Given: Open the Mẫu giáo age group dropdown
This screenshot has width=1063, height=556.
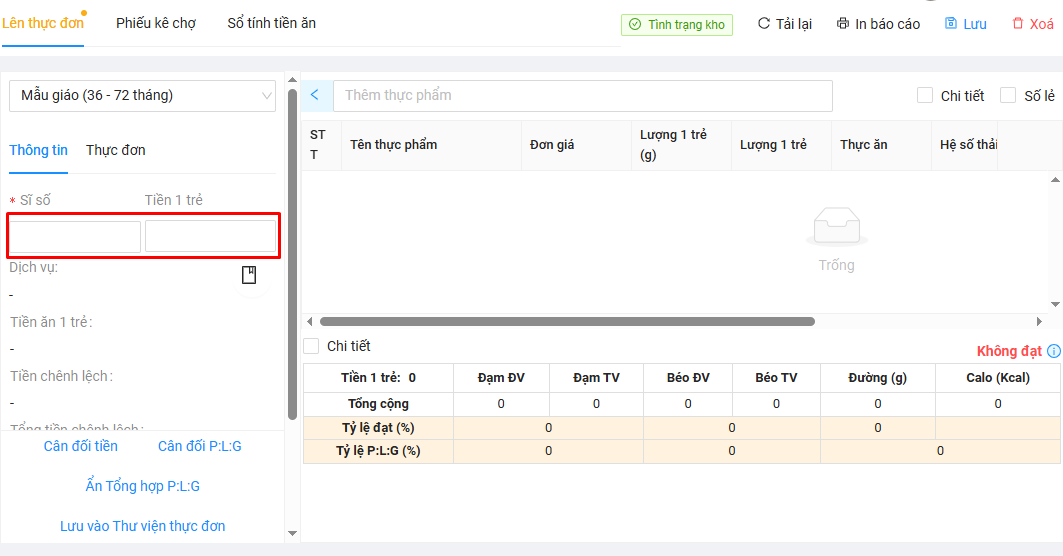Looking at the screenshot, I should (142, 96).
